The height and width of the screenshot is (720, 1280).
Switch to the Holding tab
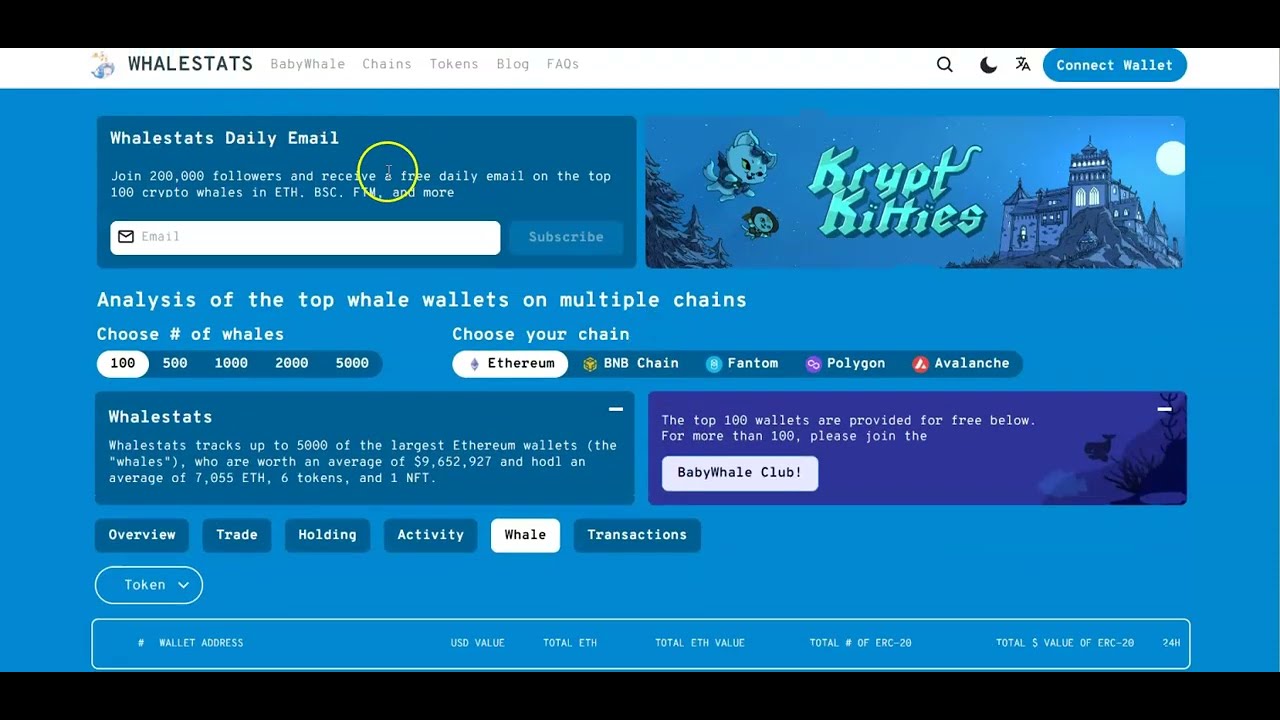click(x=327, y=535)
